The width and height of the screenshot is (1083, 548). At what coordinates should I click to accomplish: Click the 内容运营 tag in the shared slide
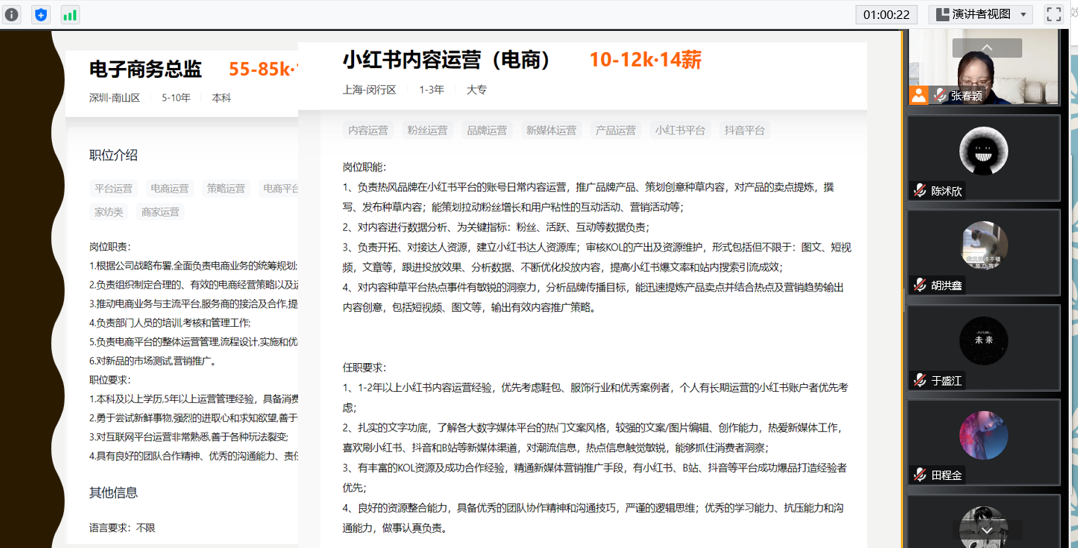[368, 130]
